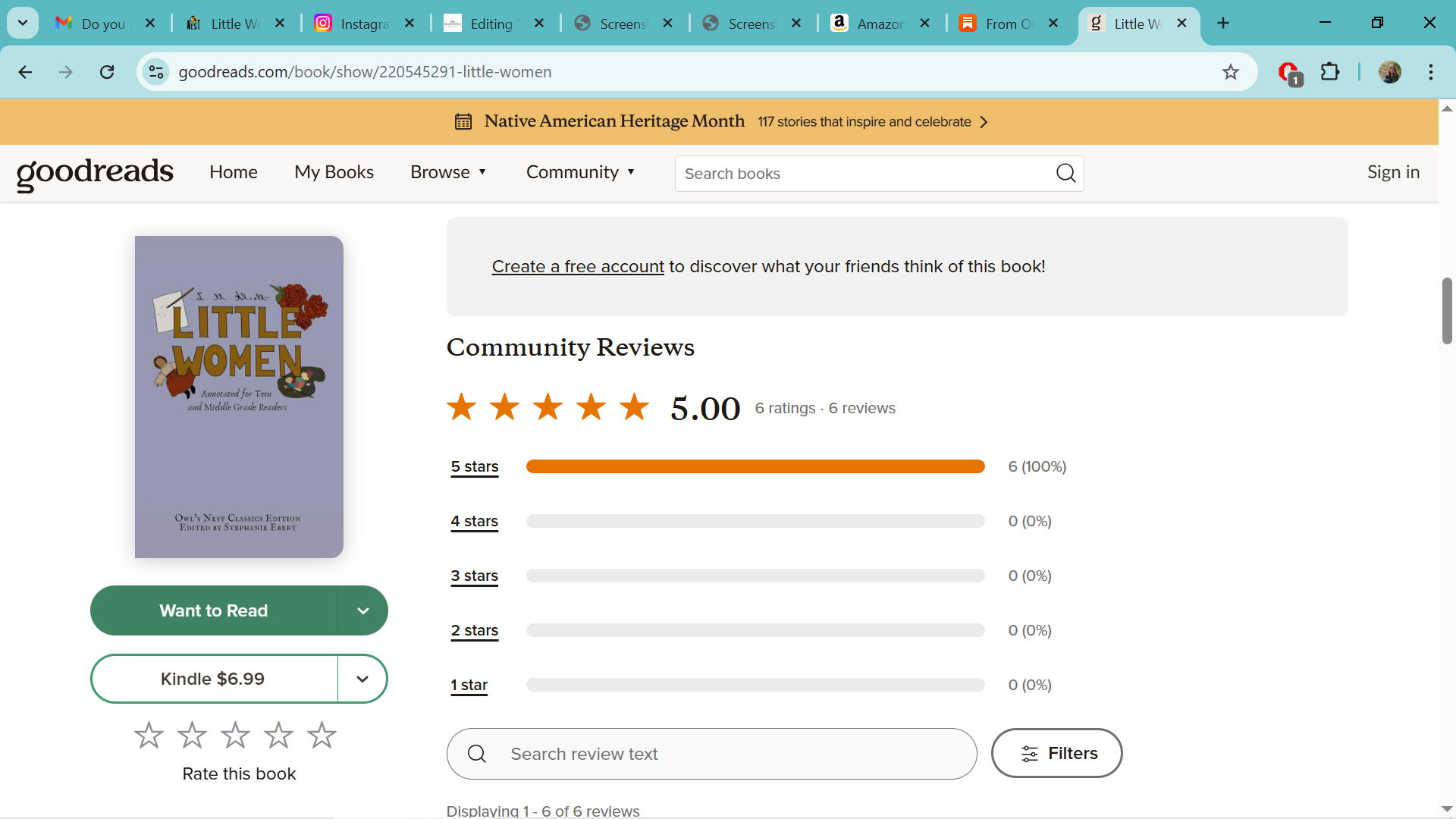
Task: Rate this book five stars
Action: [322, 735]
